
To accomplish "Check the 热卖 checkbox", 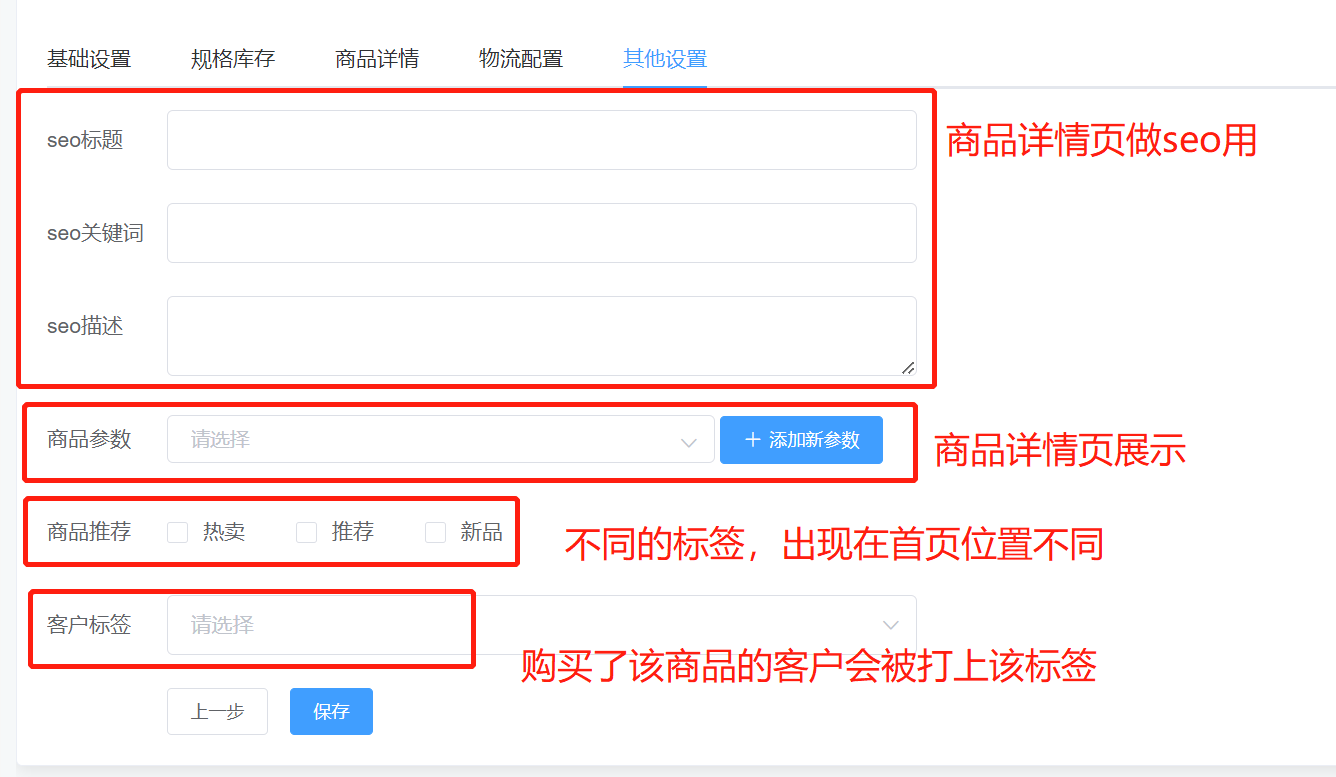I will (176, 531).
